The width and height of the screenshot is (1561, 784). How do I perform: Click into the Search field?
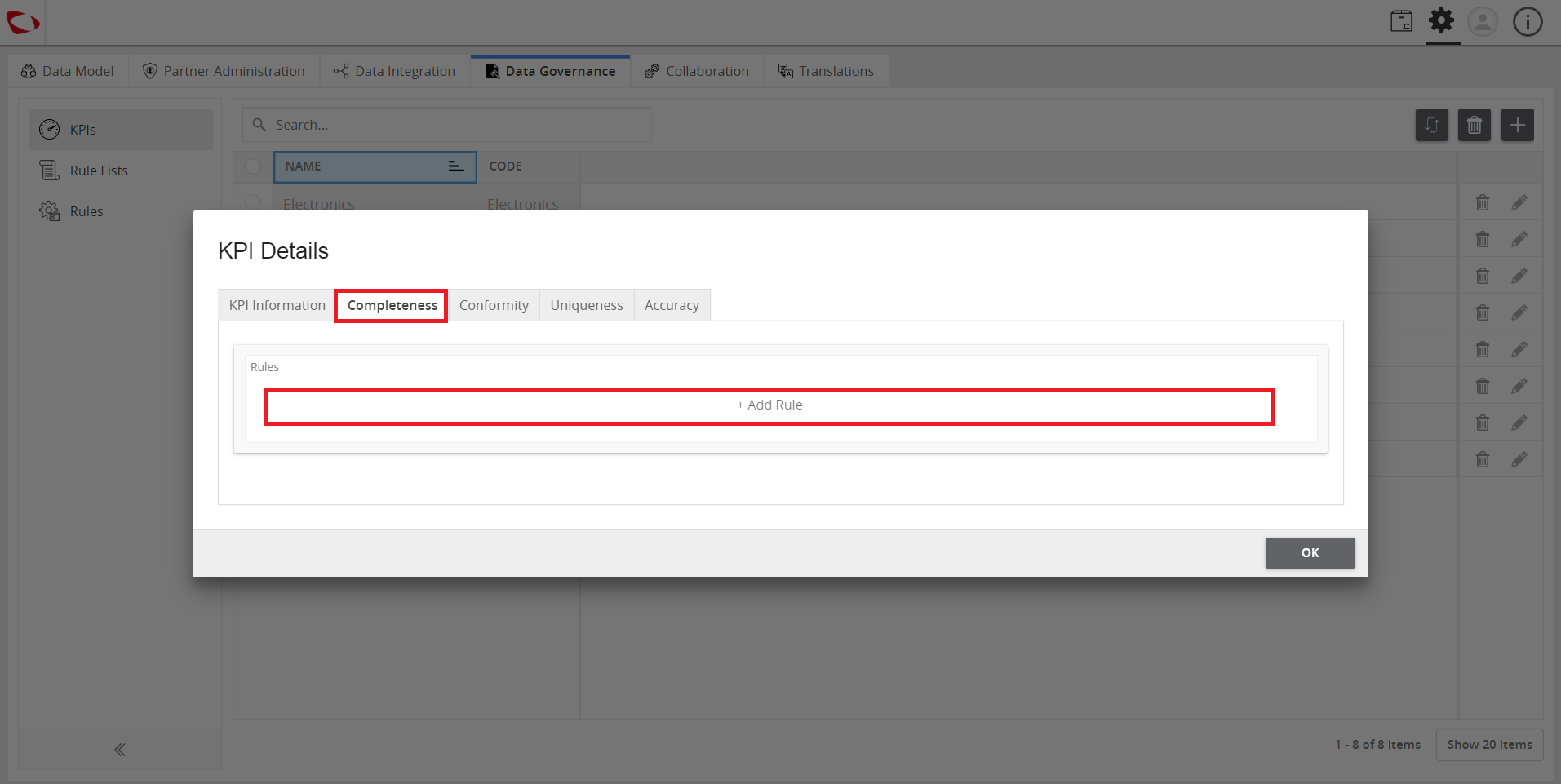(x=447, y=125)
